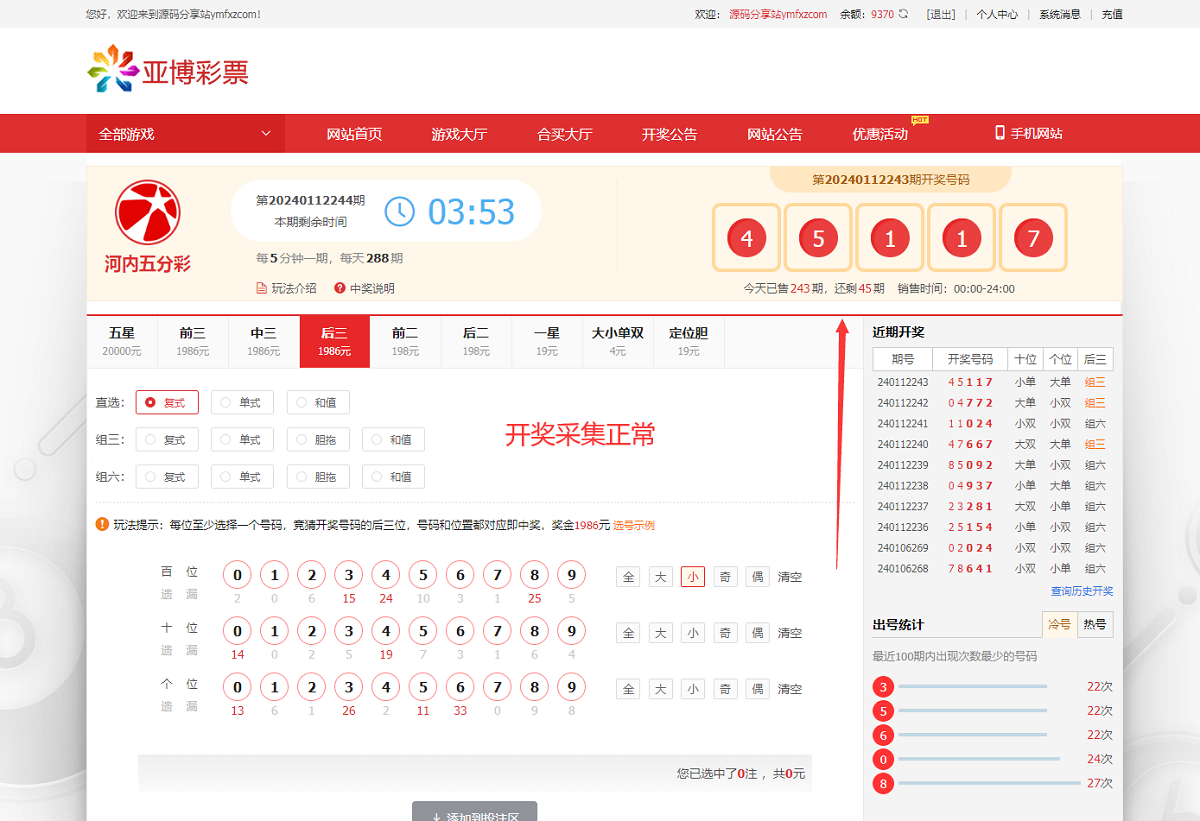Switch to 热号 statistics tab
Screen dimensions: 1200x821
point(1095,624)
